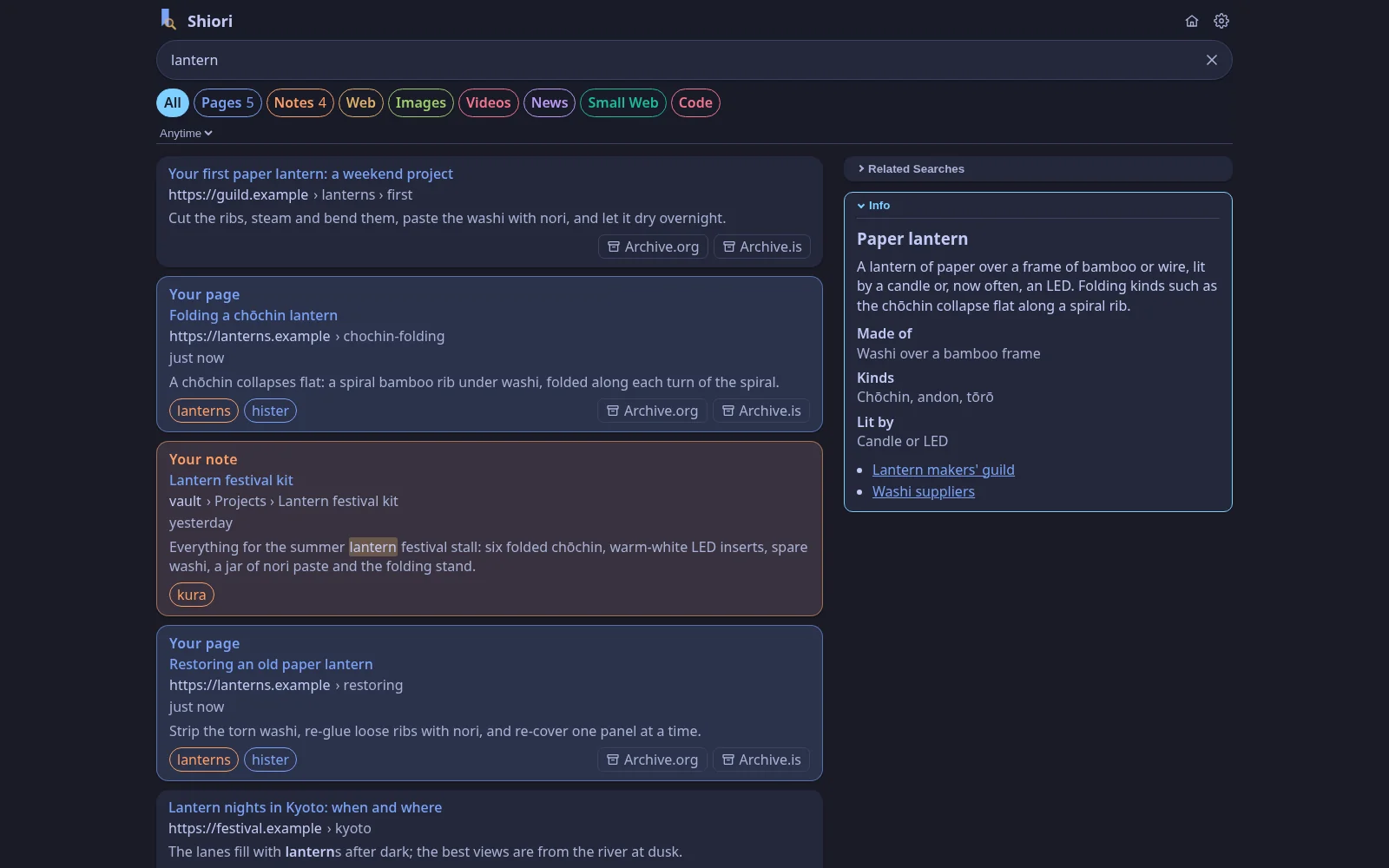The image size is (1389, 868).
Task: Filter results by Small Web
Action: coord(623,102)
